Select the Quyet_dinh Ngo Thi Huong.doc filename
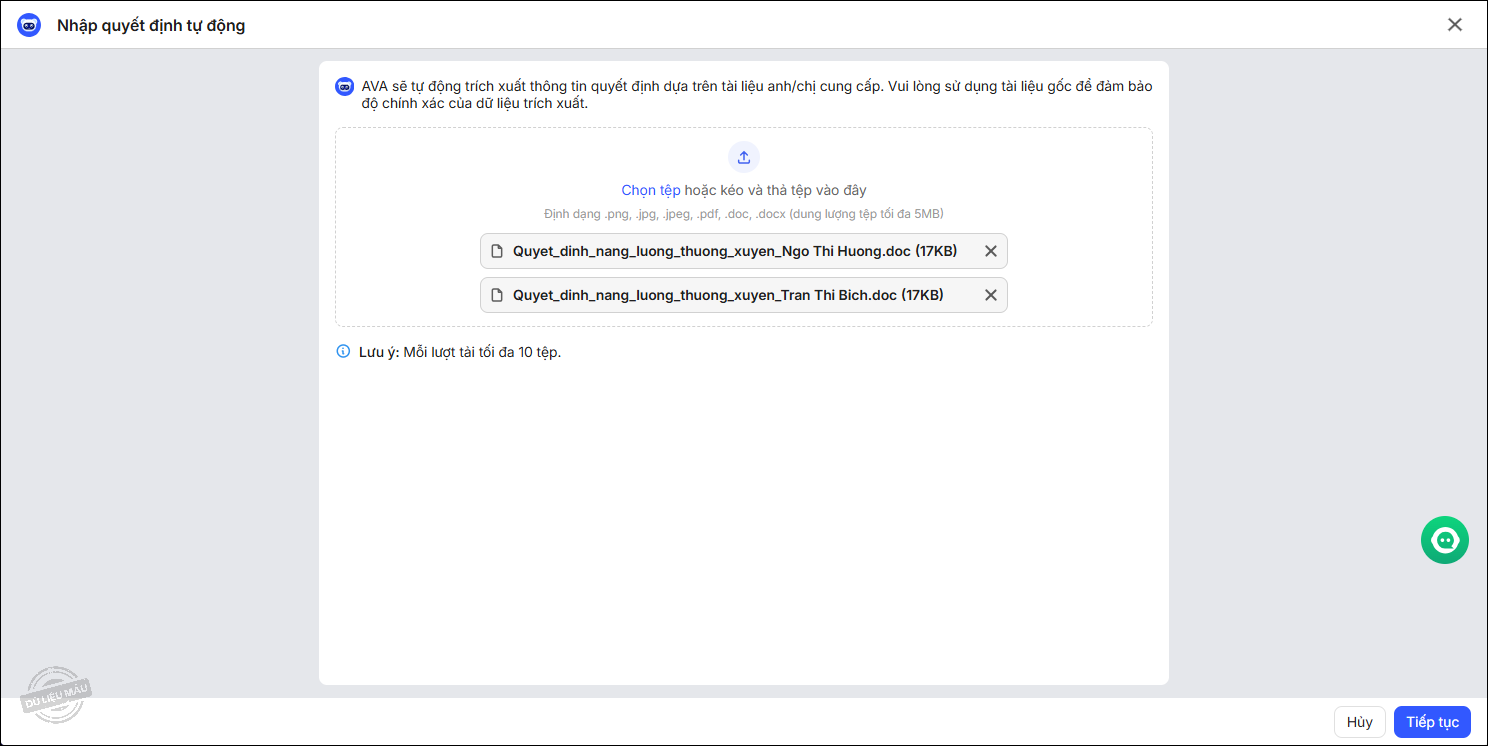This screenshot has height=746, width=1488. (734, 251)
